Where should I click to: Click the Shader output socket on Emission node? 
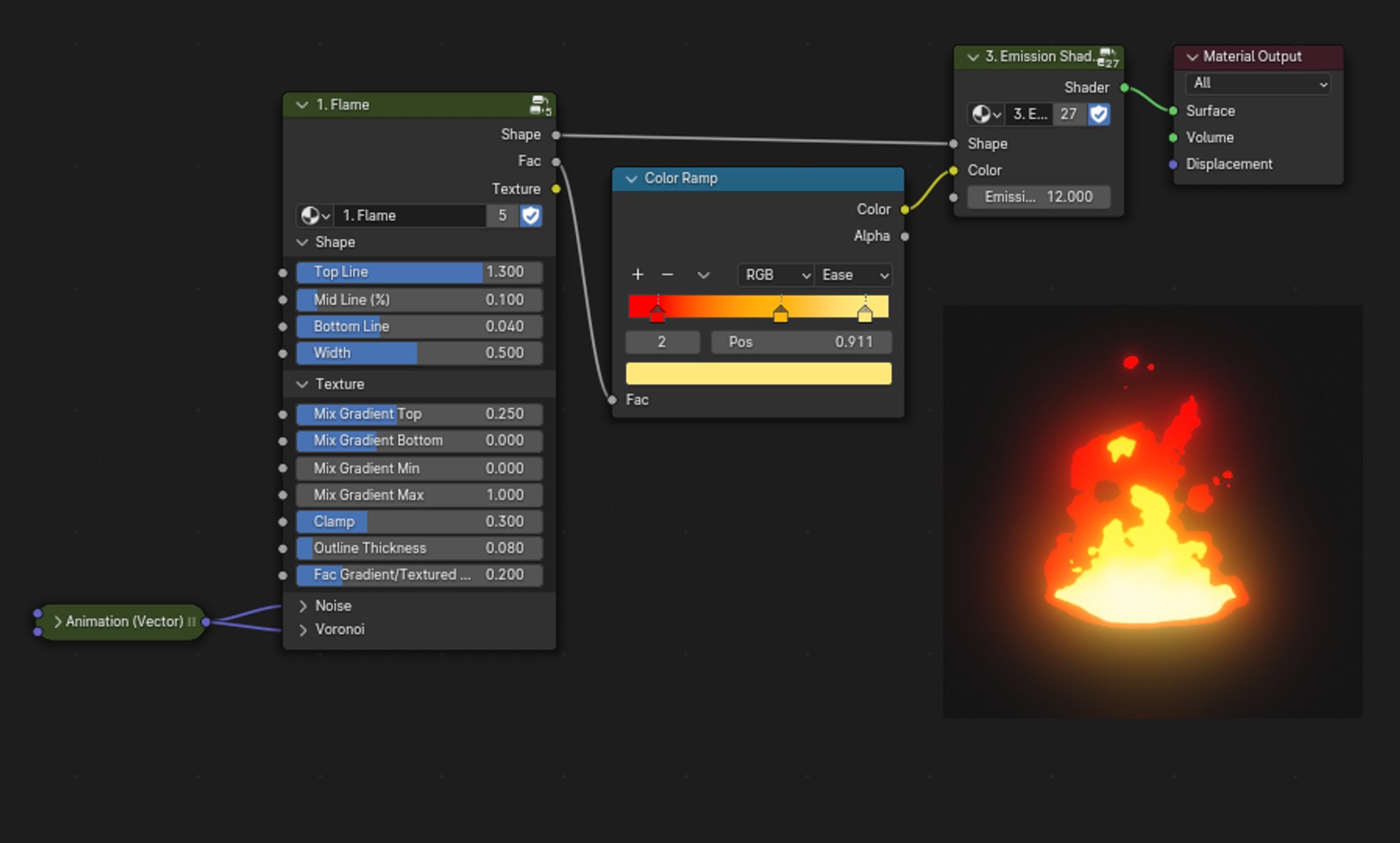click(1125, 87)
